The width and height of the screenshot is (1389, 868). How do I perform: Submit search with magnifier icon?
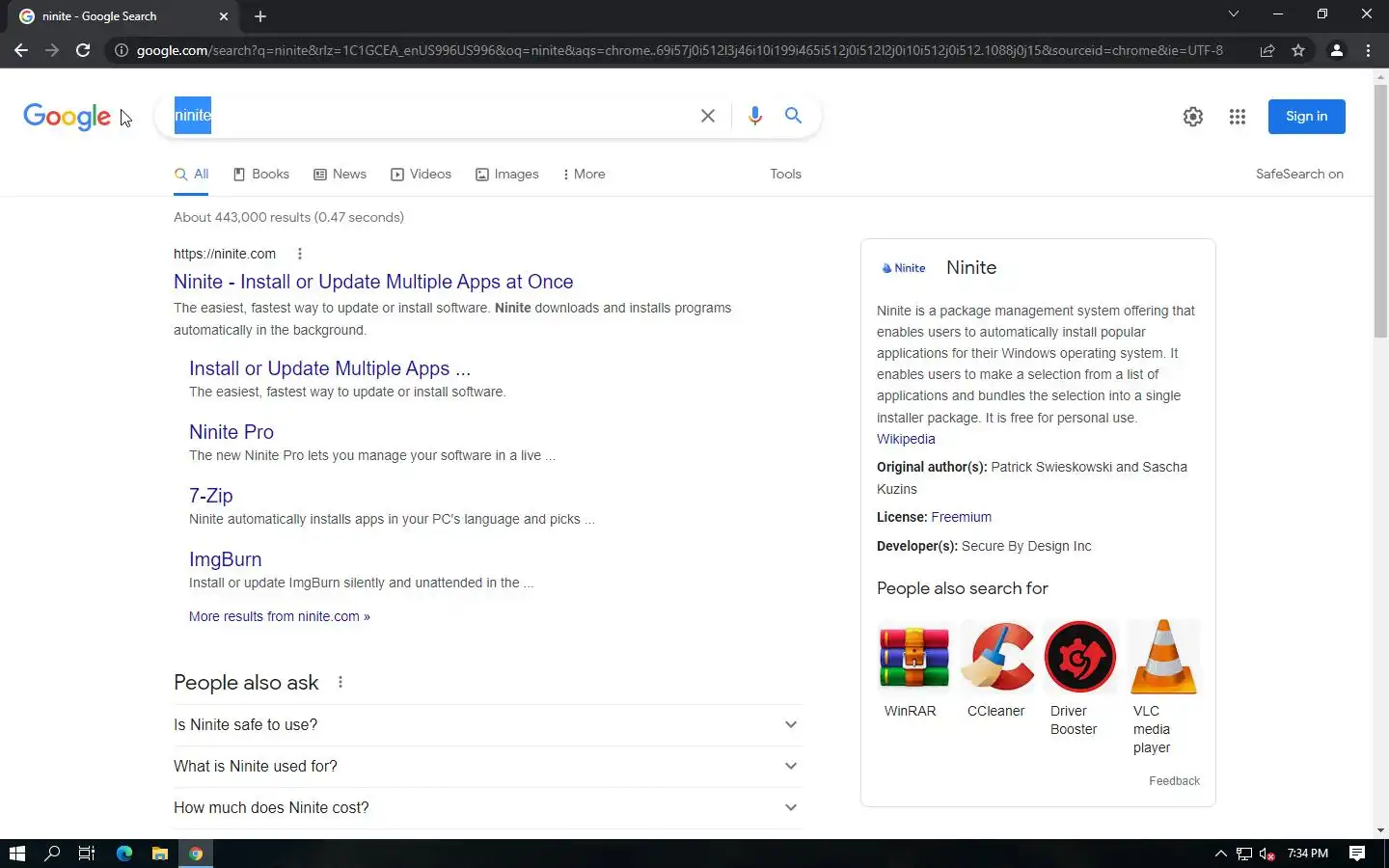[x=793, y=116]
